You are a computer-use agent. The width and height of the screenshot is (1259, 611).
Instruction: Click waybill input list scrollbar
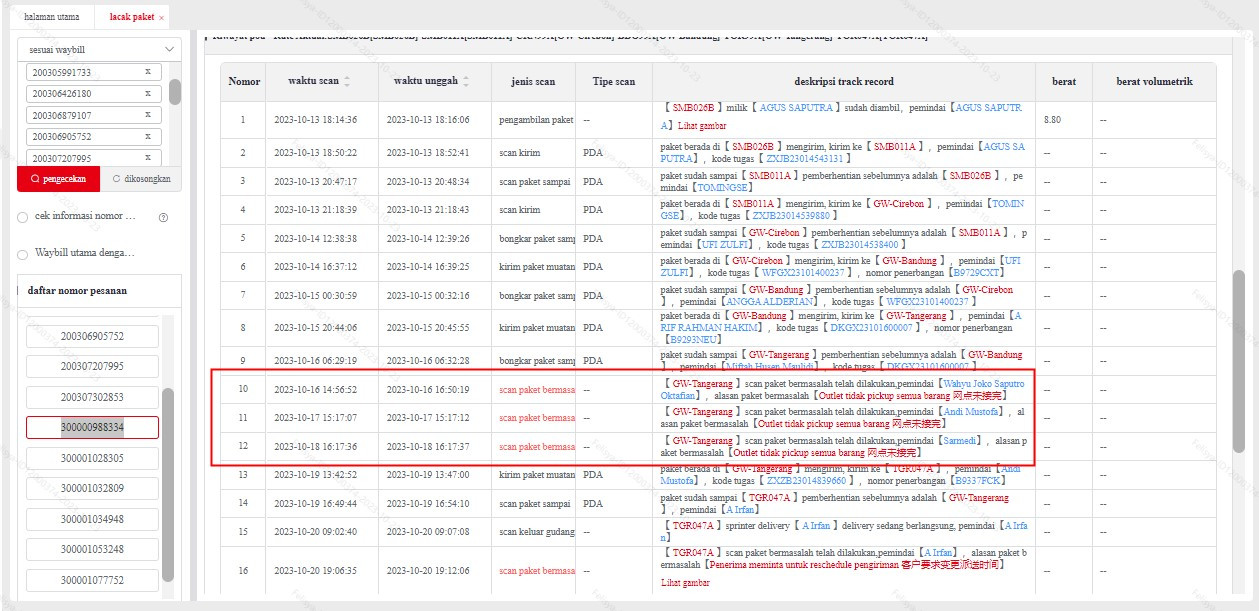pyautogui.click(x=175, y=92)
